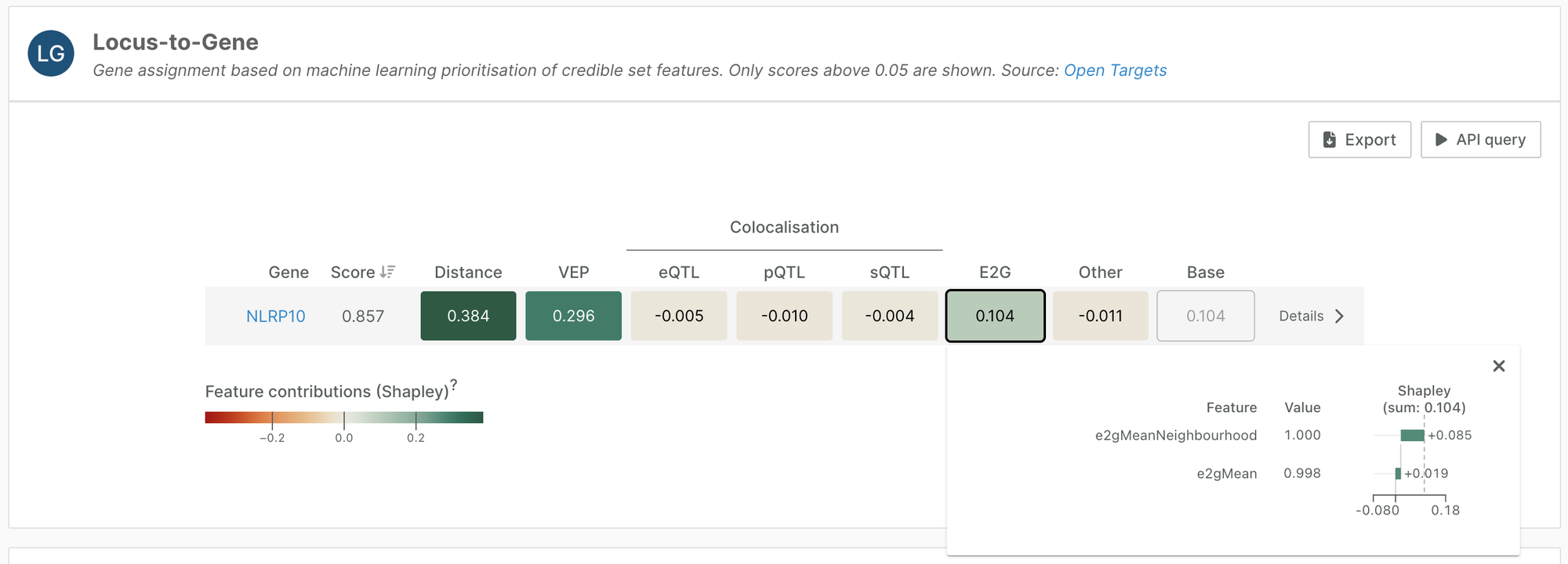Open the NLRP10 gene link
This screenshot has height=564, width=1568.
coord(276,316)
